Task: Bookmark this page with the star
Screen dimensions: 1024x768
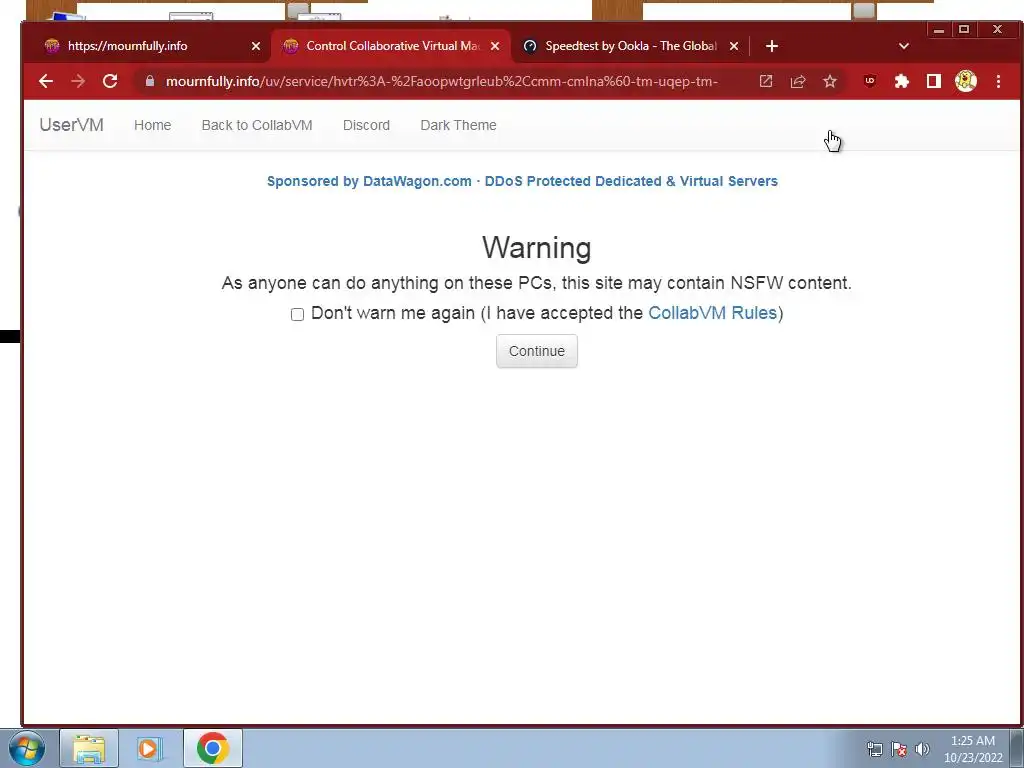Action: pyautogui.click(x=830, y=81)
